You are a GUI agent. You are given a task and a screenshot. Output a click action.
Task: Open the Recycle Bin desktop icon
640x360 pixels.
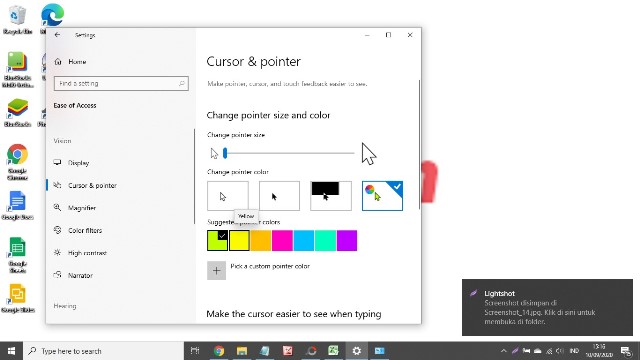coord(17,20)
